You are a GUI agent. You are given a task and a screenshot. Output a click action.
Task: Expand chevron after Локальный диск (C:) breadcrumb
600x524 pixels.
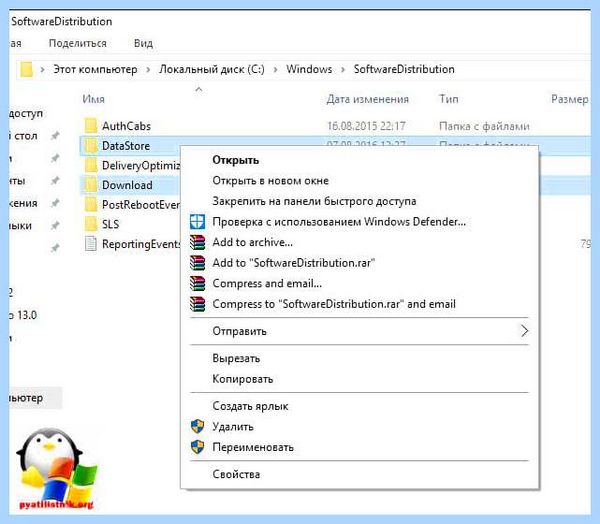click(x=276, y=70)
